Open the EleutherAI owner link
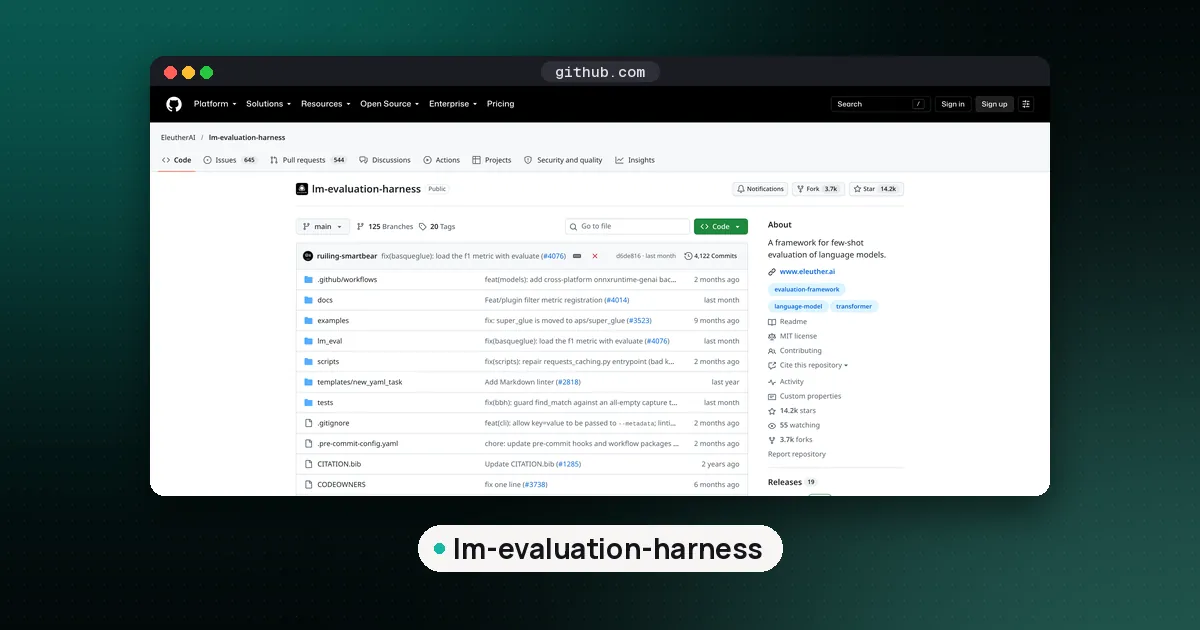The image size is (1200, 630). pyautogui.click(x=177, y=137)
